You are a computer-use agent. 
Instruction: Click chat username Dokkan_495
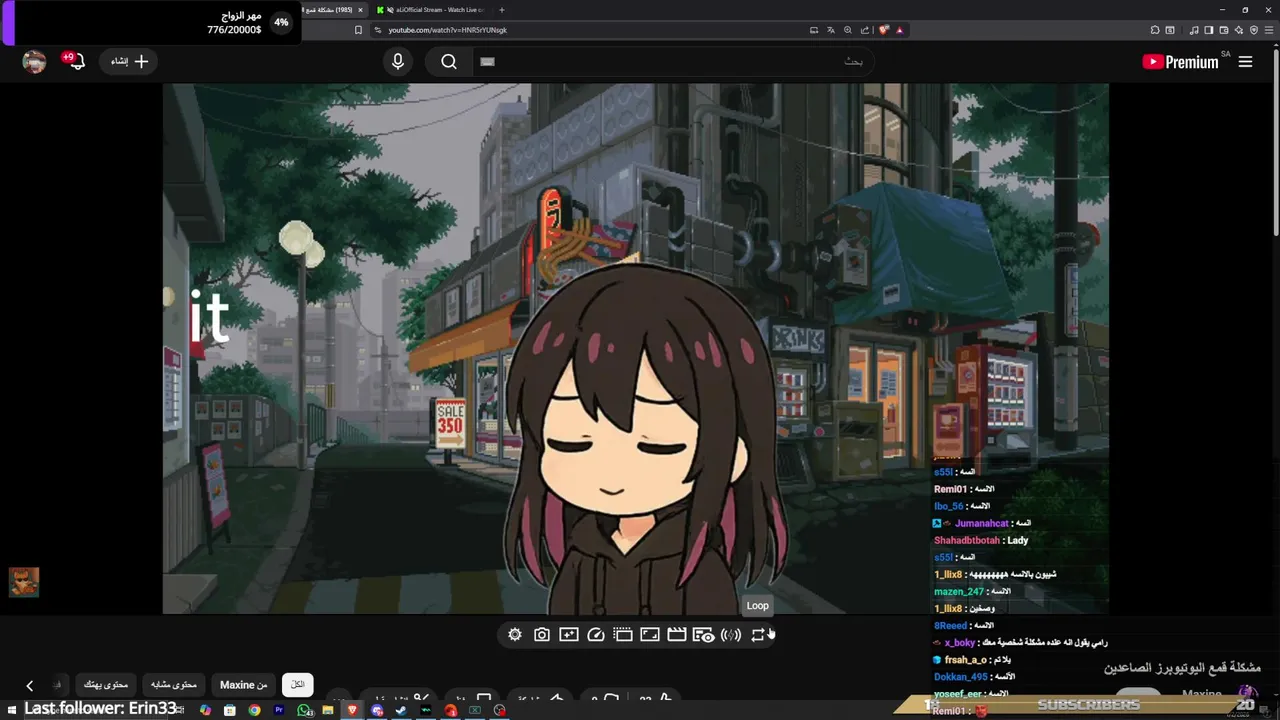coord(961,677)
